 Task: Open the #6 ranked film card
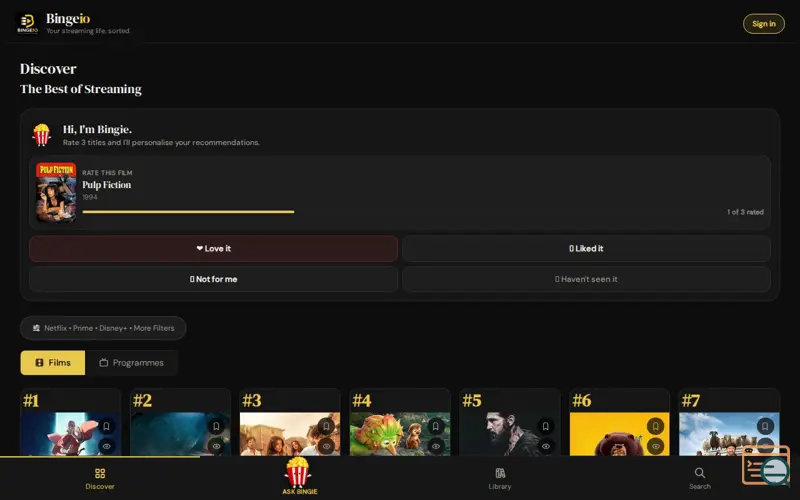[619, 422]
